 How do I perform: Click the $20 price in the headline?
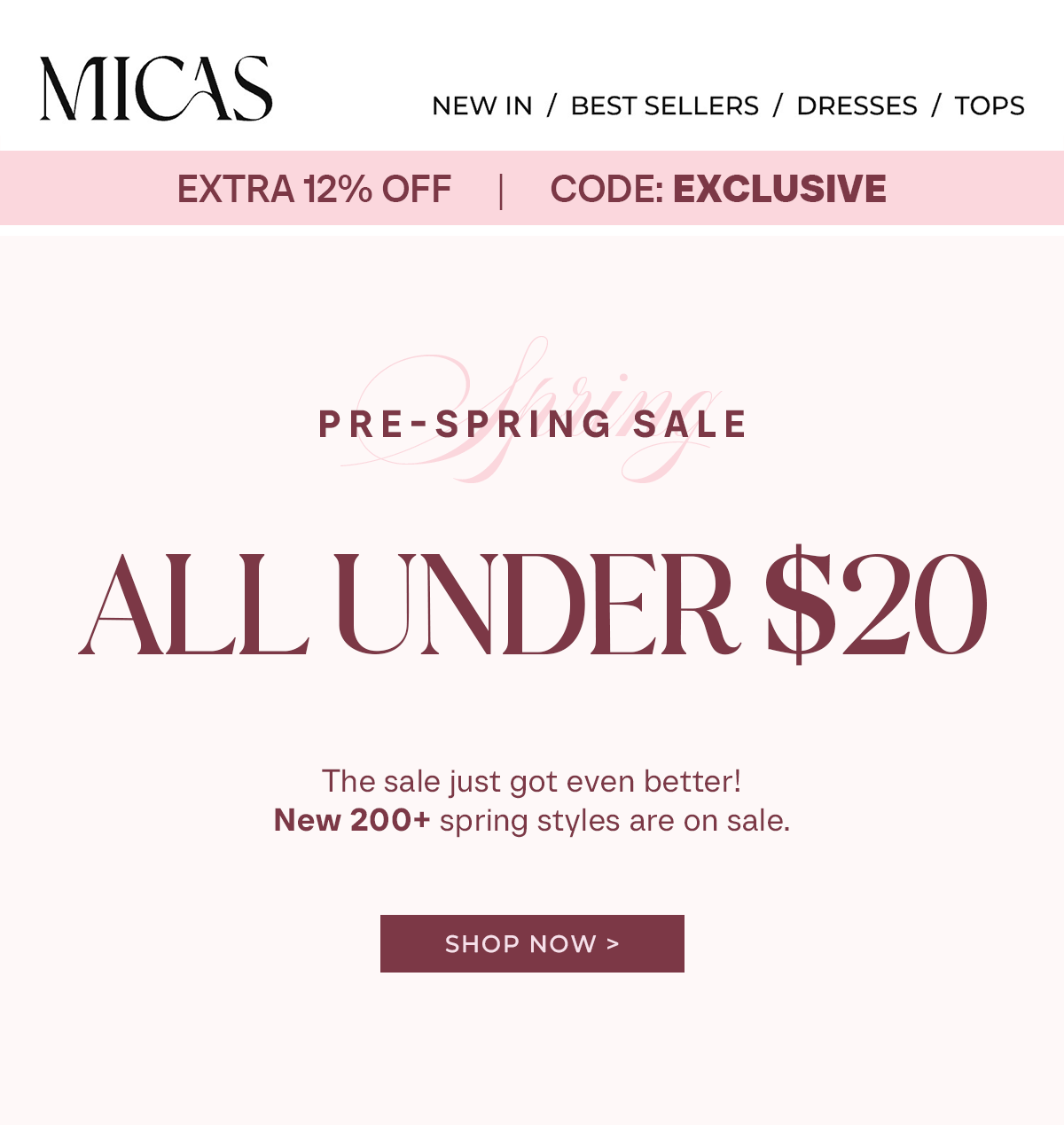(x=877, y=603)
